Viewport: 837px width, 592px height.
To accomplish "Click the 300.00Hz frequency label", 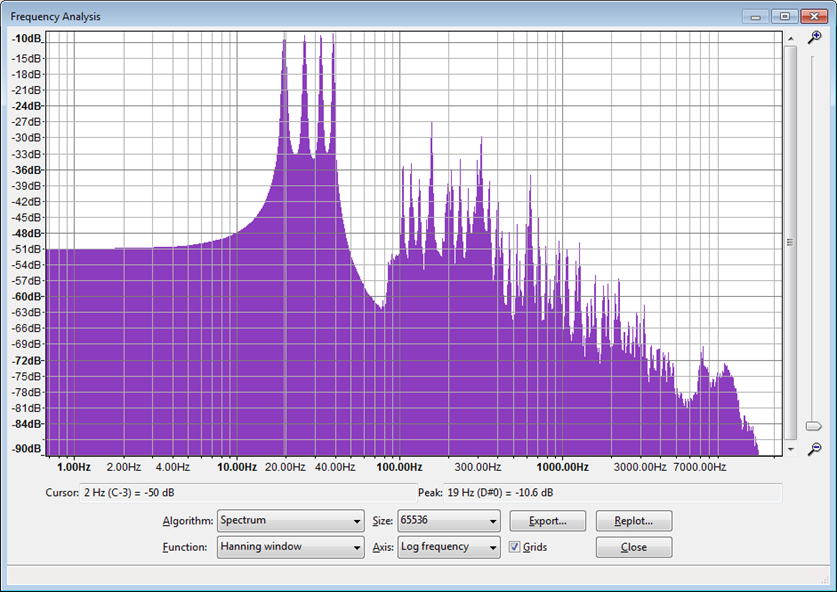I will (478, 467).
